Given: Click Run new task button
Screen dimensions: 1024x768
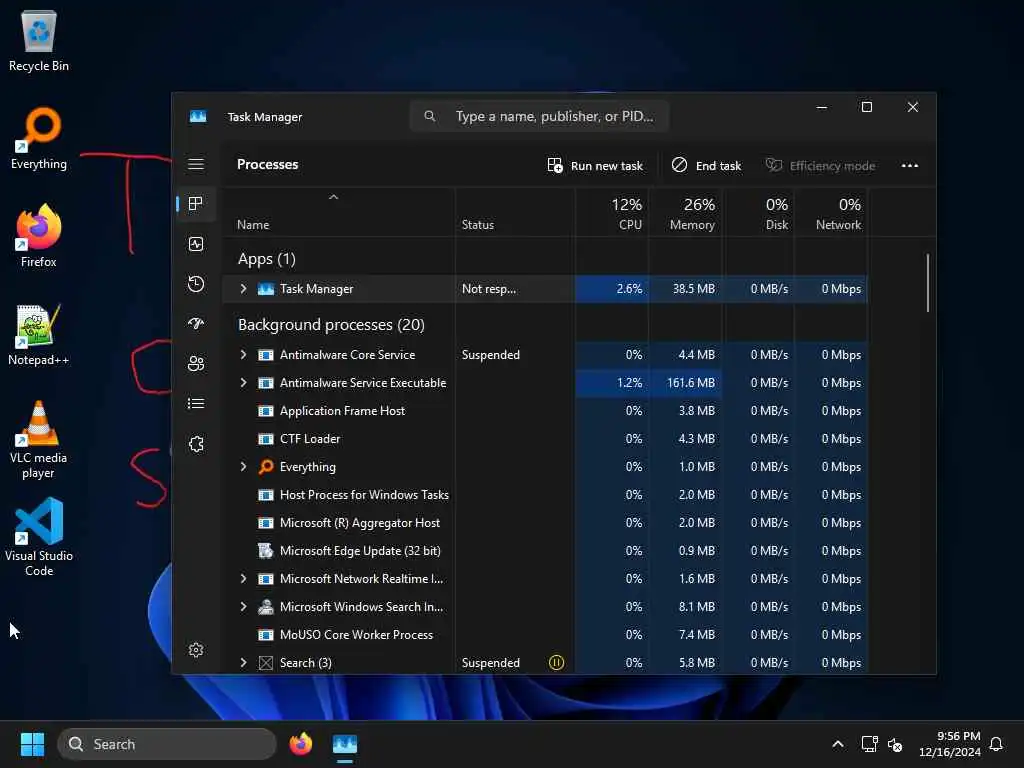Looking at the screenshot, I should [x=595, y=166].
